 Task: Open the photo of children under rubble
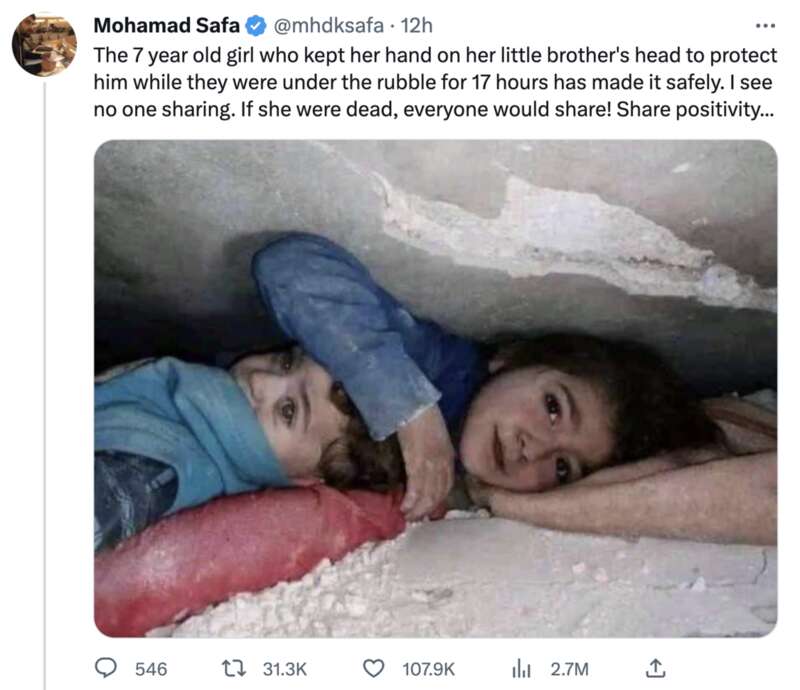435,388
